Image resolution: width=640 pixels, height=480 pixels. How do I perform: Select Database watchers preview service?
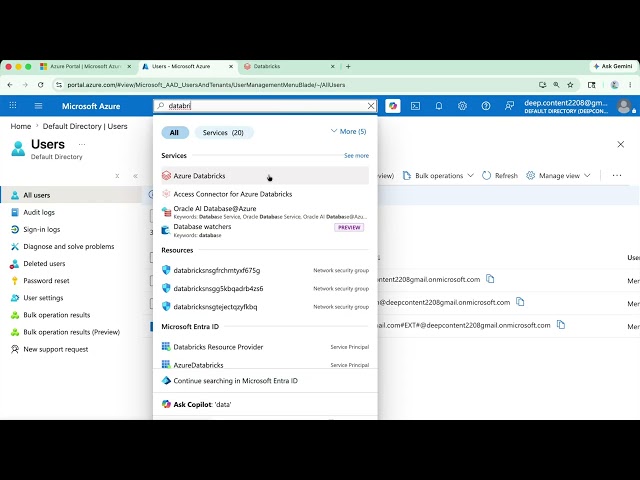[x=265, y=230]
